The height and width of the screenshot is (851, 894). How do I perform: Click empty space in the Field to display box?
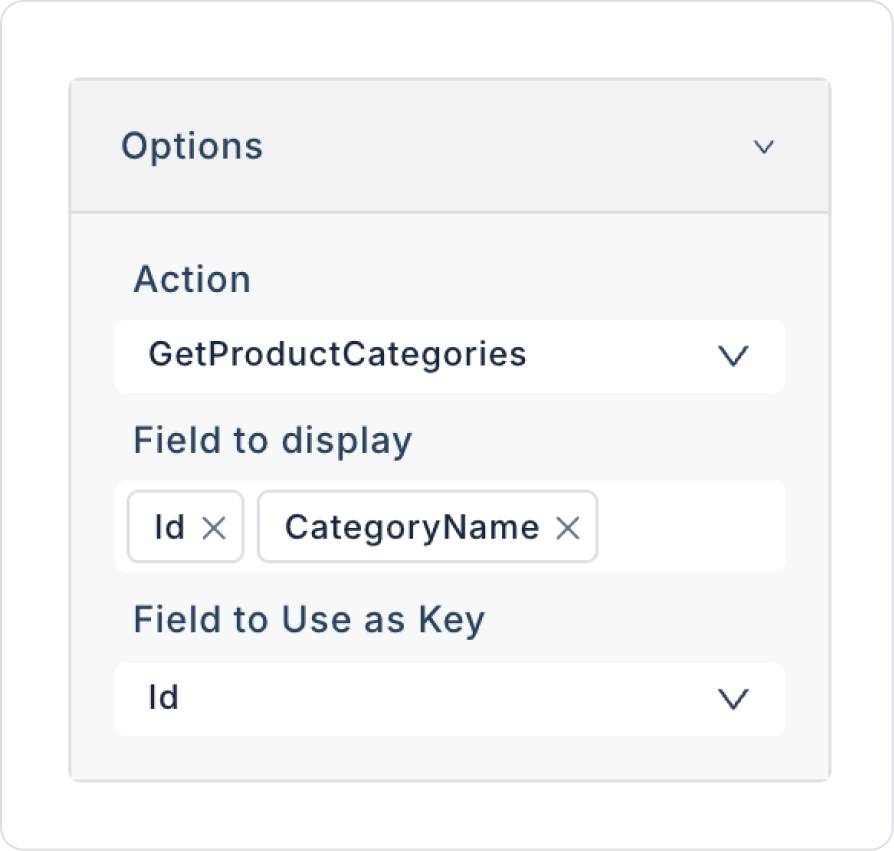pyautogui.click(x=690, y=527)
